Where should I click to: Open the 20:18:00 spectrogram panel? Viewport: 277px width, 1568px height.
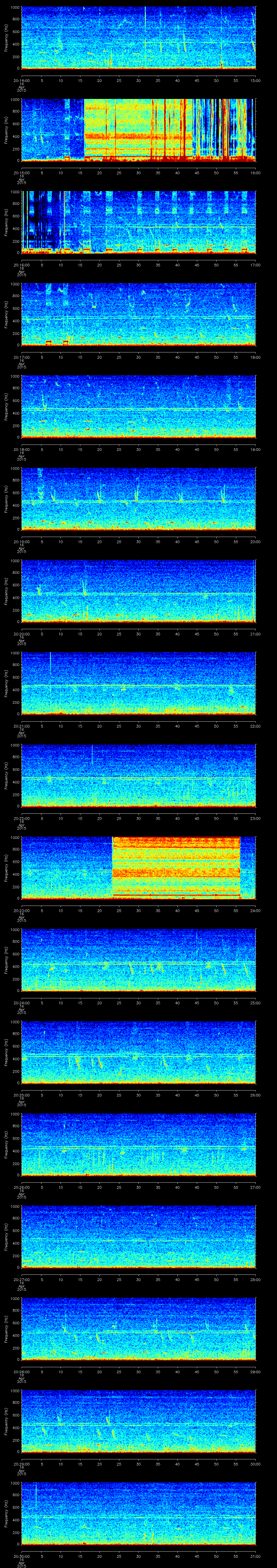pos(139,407)
